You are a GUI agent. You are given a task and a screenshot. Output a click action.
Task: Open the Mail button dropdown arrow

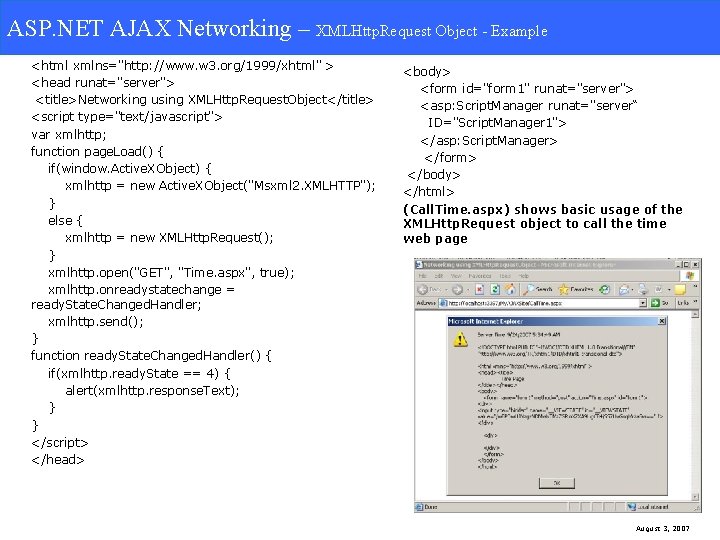coord(632,290)
